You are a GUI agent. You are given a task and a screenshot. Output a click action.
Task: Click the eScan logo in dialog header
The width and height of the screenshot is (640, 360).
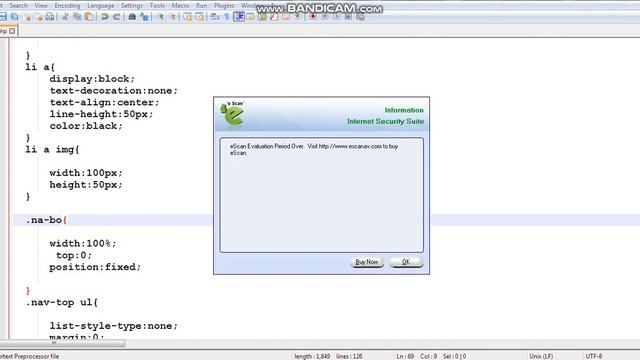click(233, 114)
